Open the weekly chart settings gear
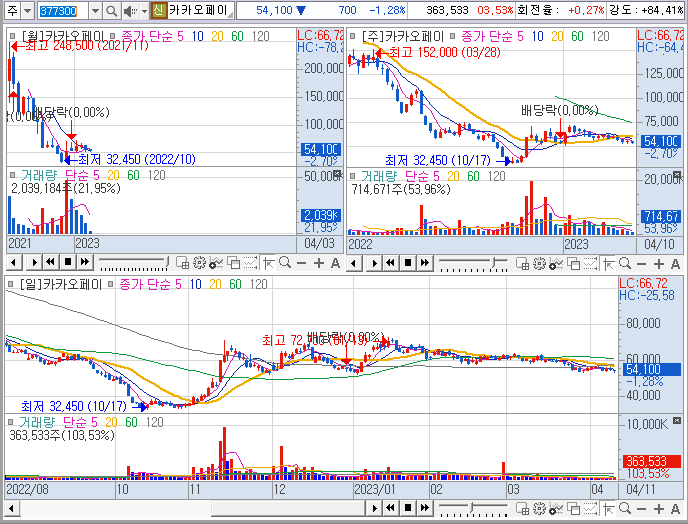This screenshot has height=524, width=688. coord(539,263)
